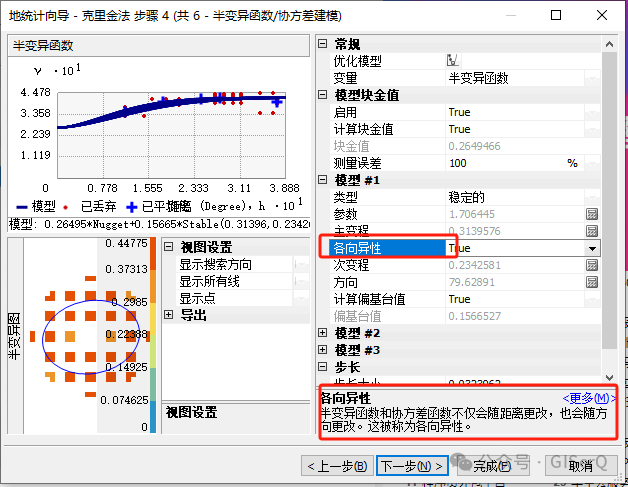This screenshot has height=487, width=628.
Task: Open calculator for the 次变程 field
Action: click(592, 265)
